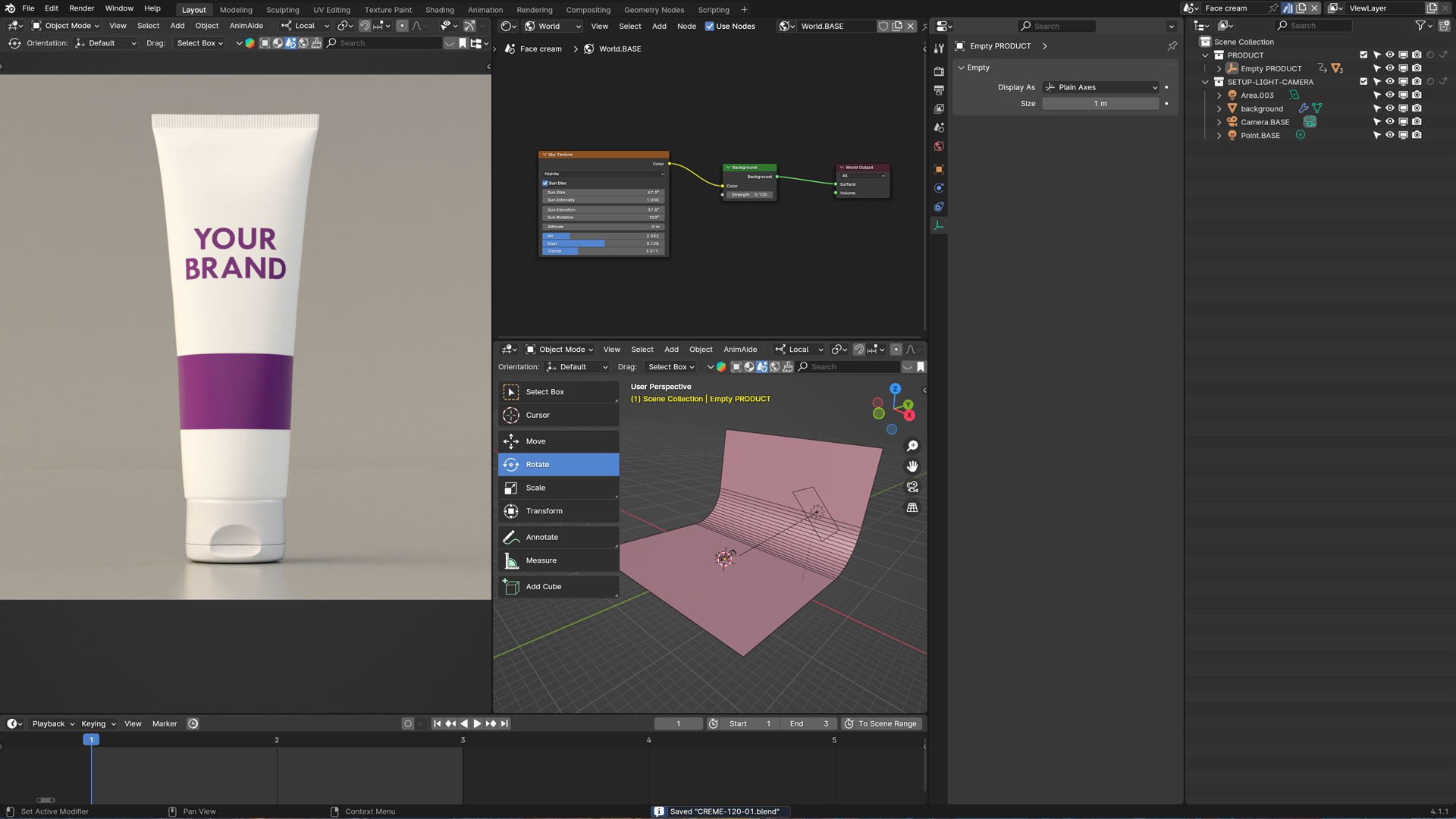Toggle camera view icon in viewport
1456x819 pixels.
point(912,487)
